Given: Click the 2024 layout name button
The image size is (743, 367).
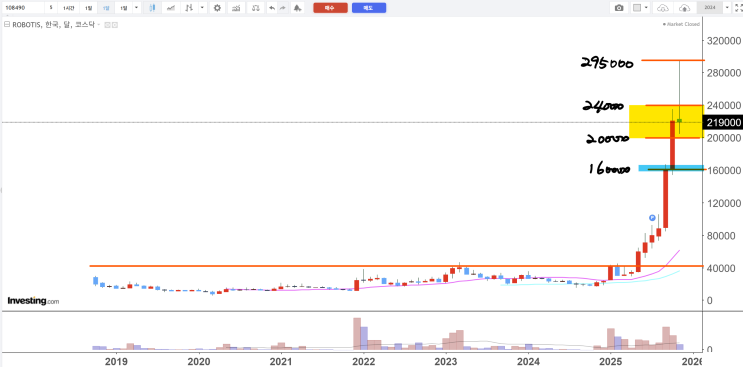Looking at the screenshot, I should [709, 8].
